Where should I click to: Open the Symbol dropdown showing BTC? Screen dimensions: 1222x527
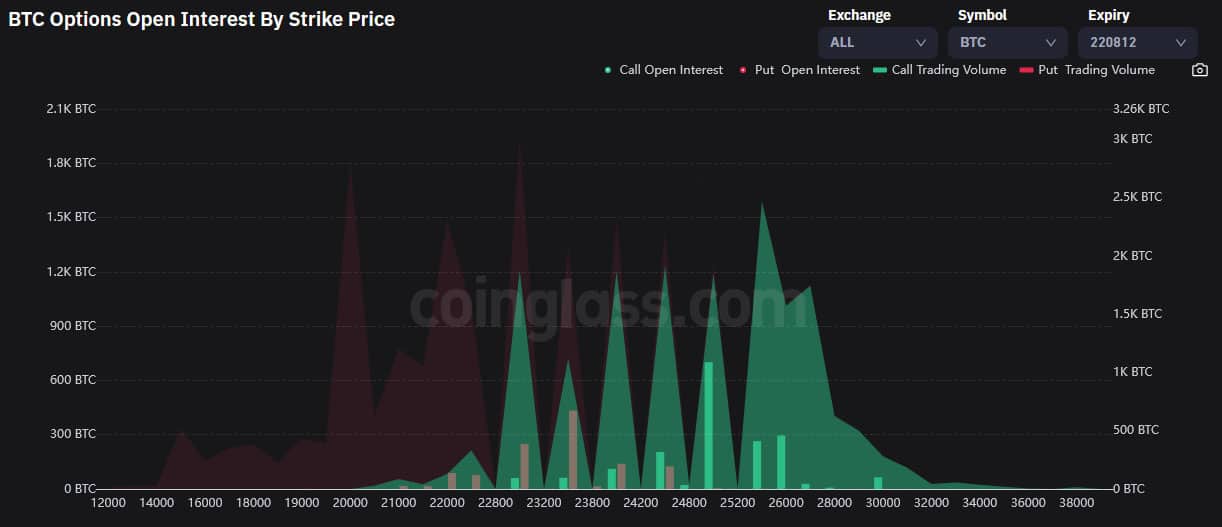[1007, 43]
